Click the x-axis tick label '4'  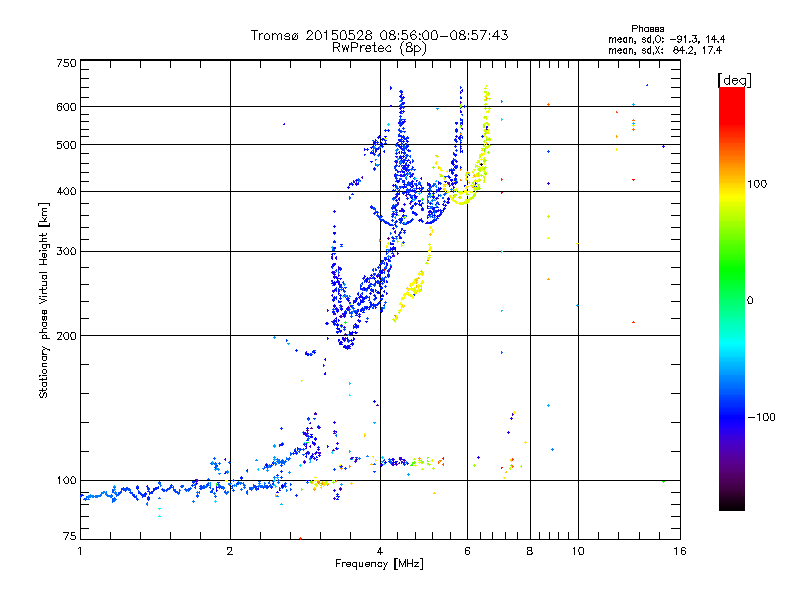tap(380, 551)
